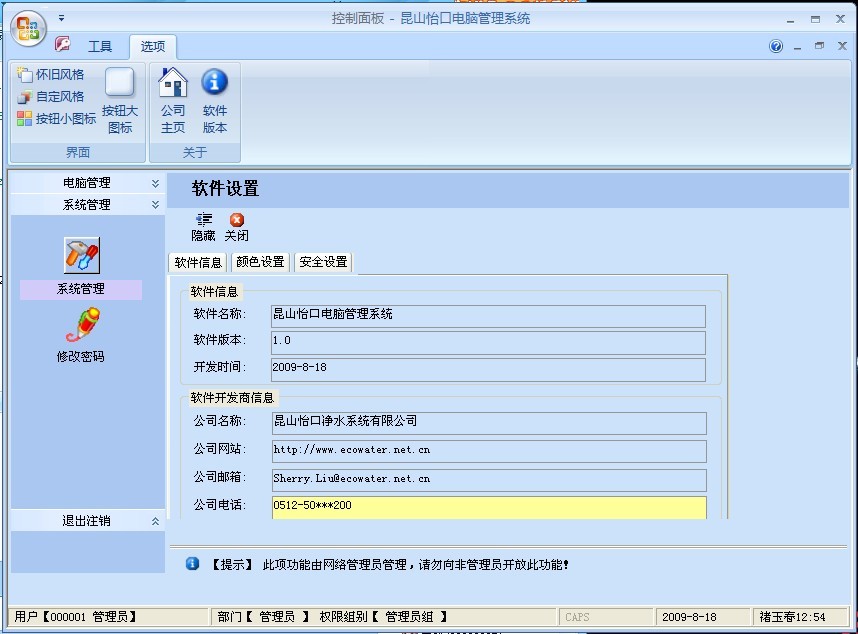The height and width of the screenshot is (634, 858).
Task: Edit the 公司名称 input field
Action: (489, 423)
